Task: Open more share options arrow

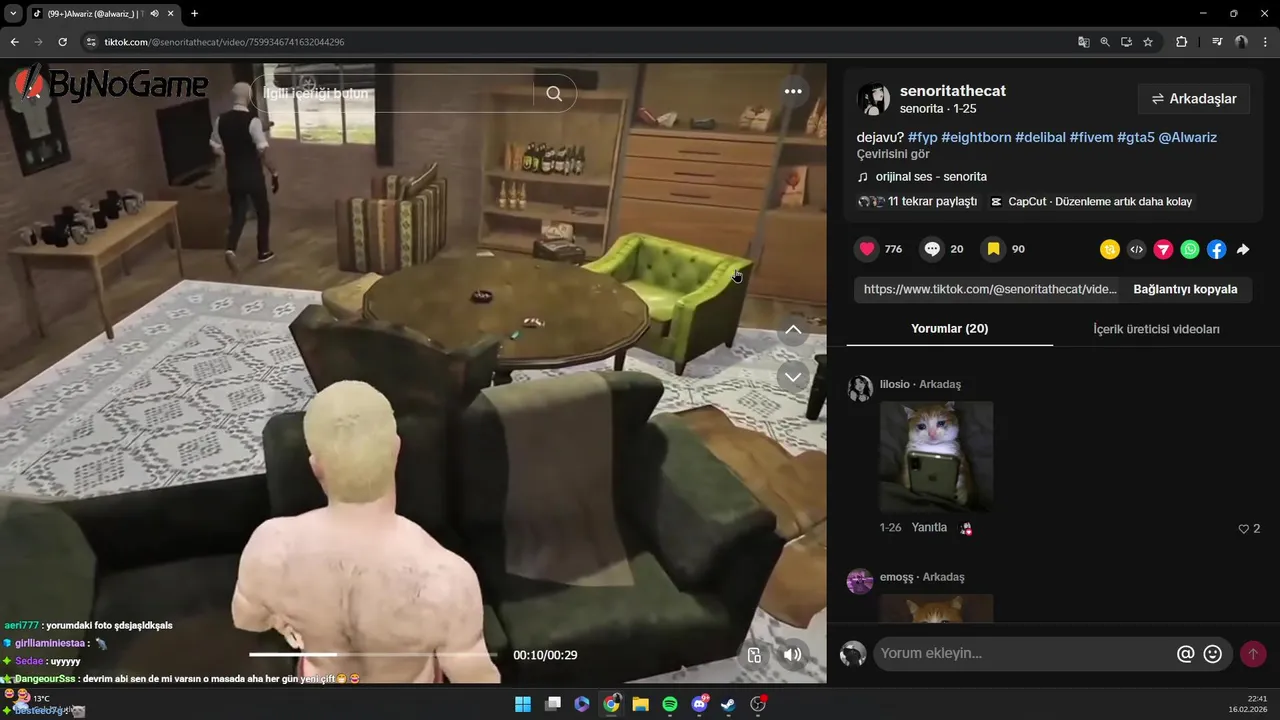Action: (1243, 250)
